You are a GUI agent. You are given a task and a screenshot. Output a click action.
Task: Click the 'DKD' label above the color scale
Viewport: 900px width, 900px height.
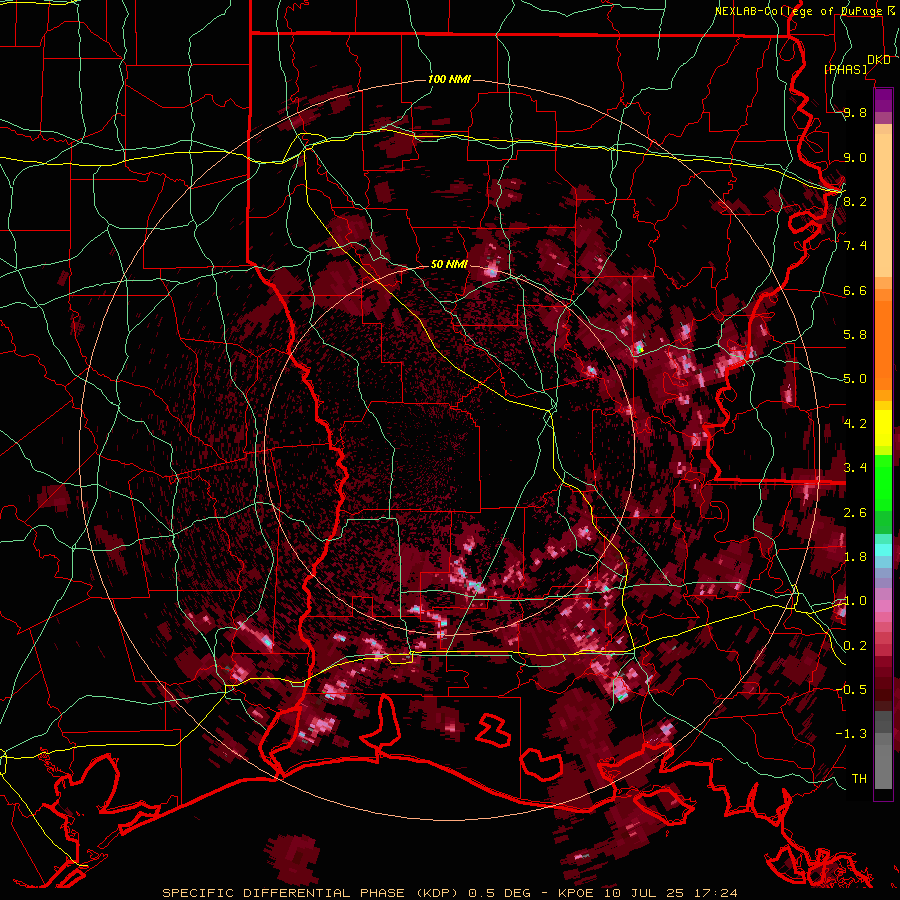click(x=878, y=60)
